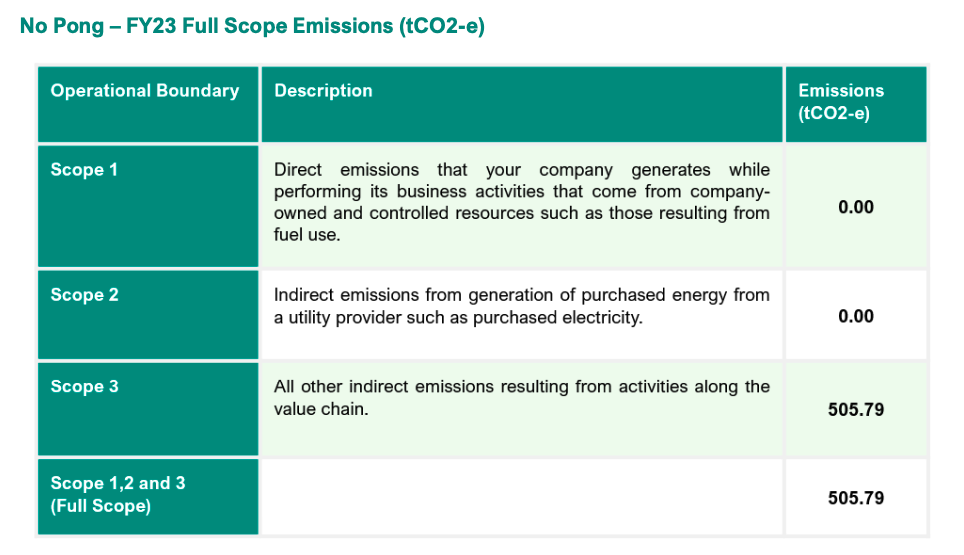The image size is (964, 555).
Task: Click the Scope 3 emissions value 505.79
Action: pos(856,410)
